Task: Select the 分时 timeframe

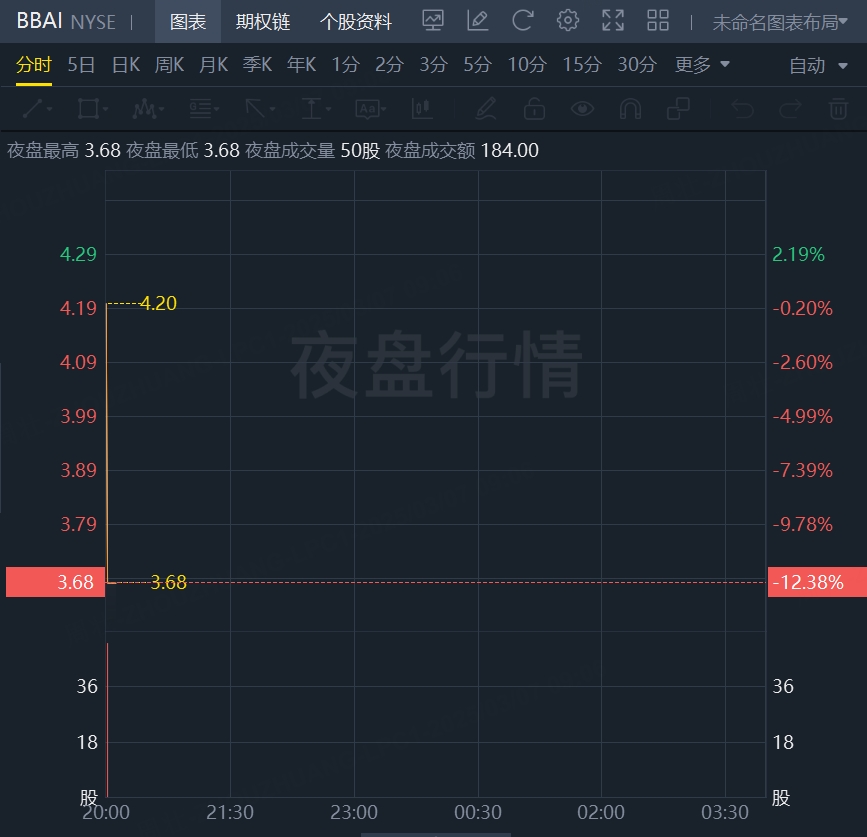Action: (34, 65)
